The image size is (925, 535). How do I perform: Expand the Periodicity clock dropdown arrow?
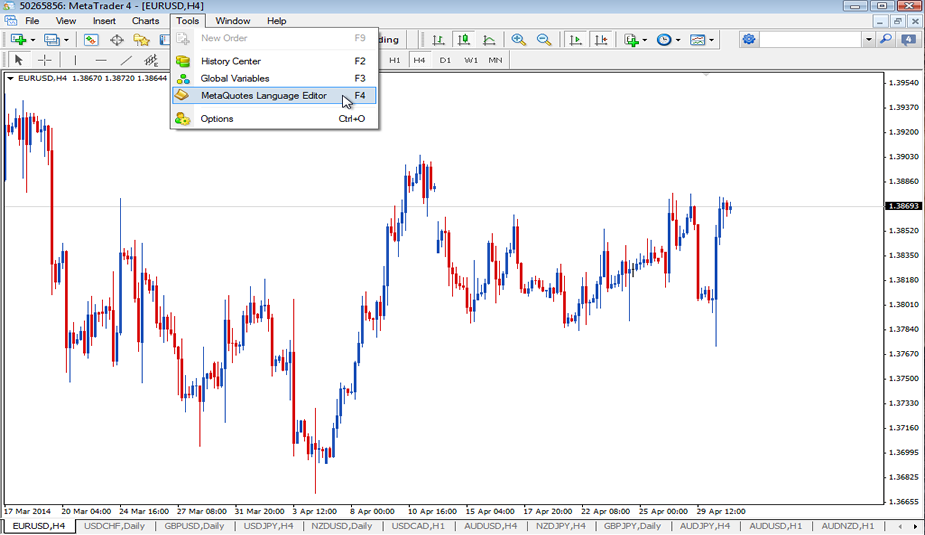(x=678, y=40)
